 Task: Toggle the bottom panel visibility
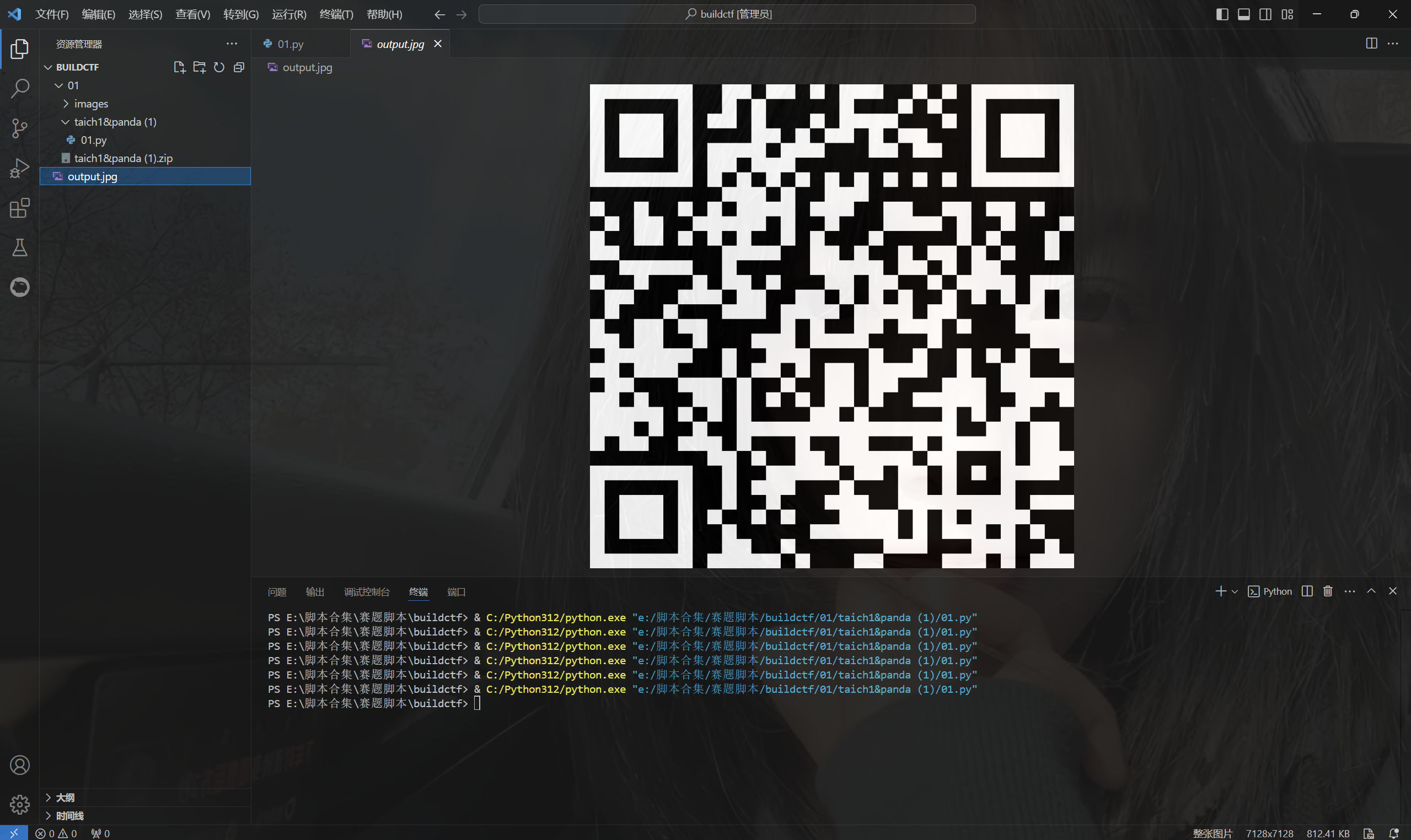[1243, 15]
